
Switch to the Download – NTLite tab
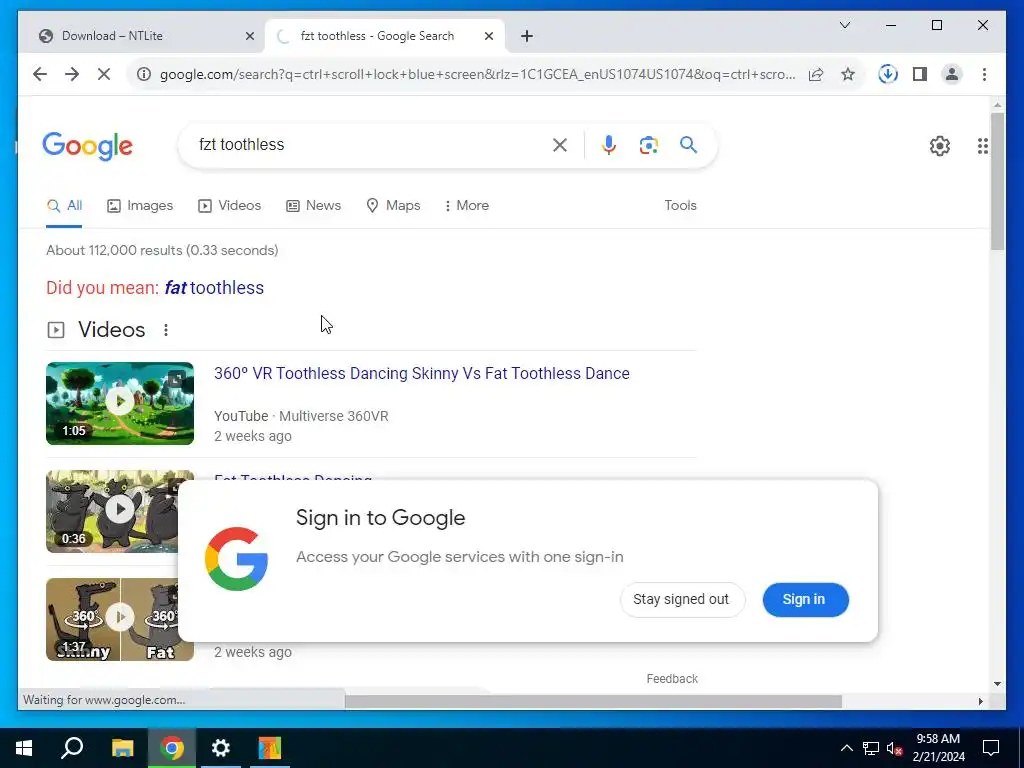pos(142,36)
